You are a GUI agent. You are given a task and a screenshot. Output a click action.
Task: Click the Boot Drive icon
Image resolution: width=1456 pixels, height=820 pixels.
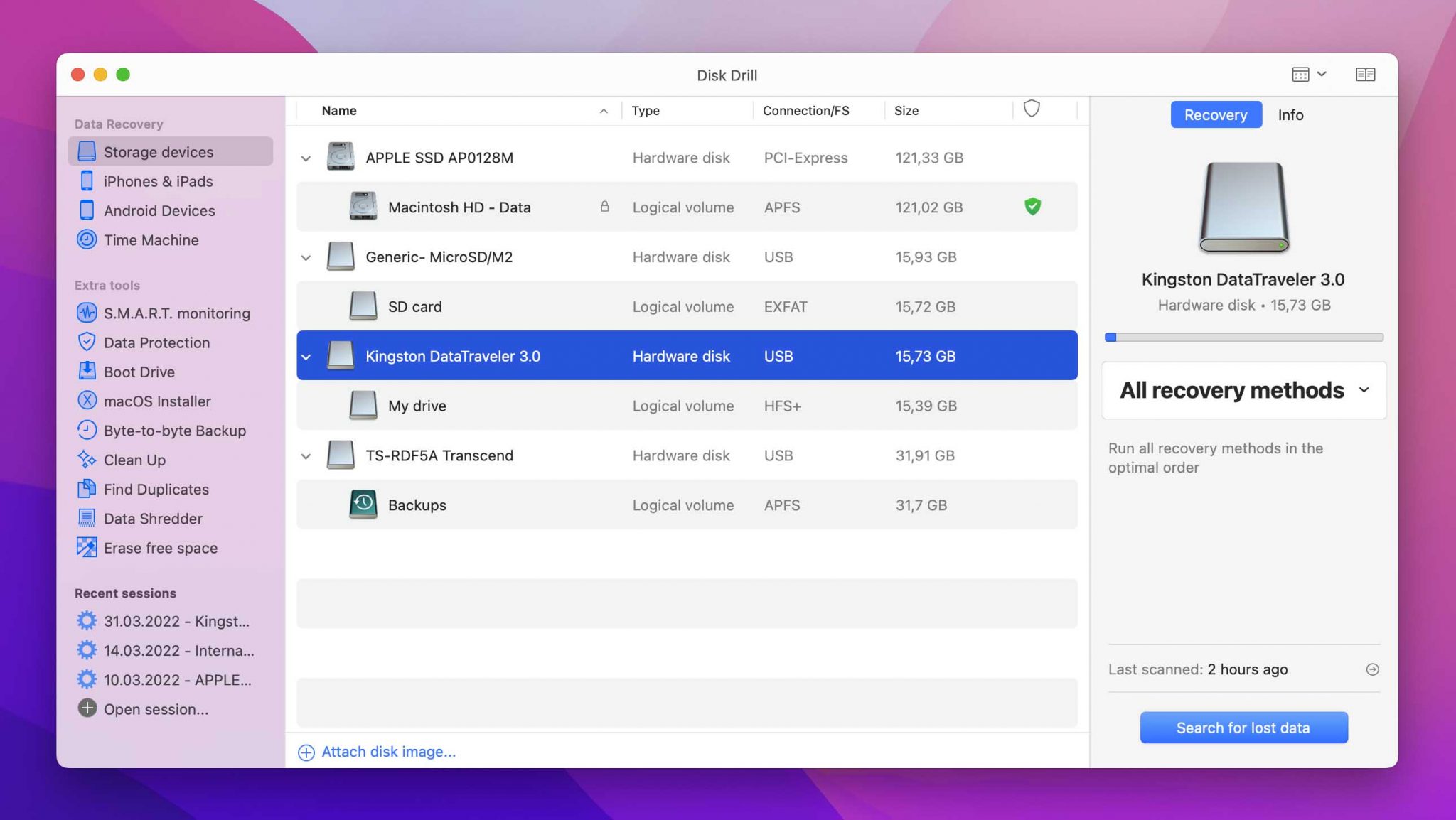pyautogui.click(x=87, y=372)
